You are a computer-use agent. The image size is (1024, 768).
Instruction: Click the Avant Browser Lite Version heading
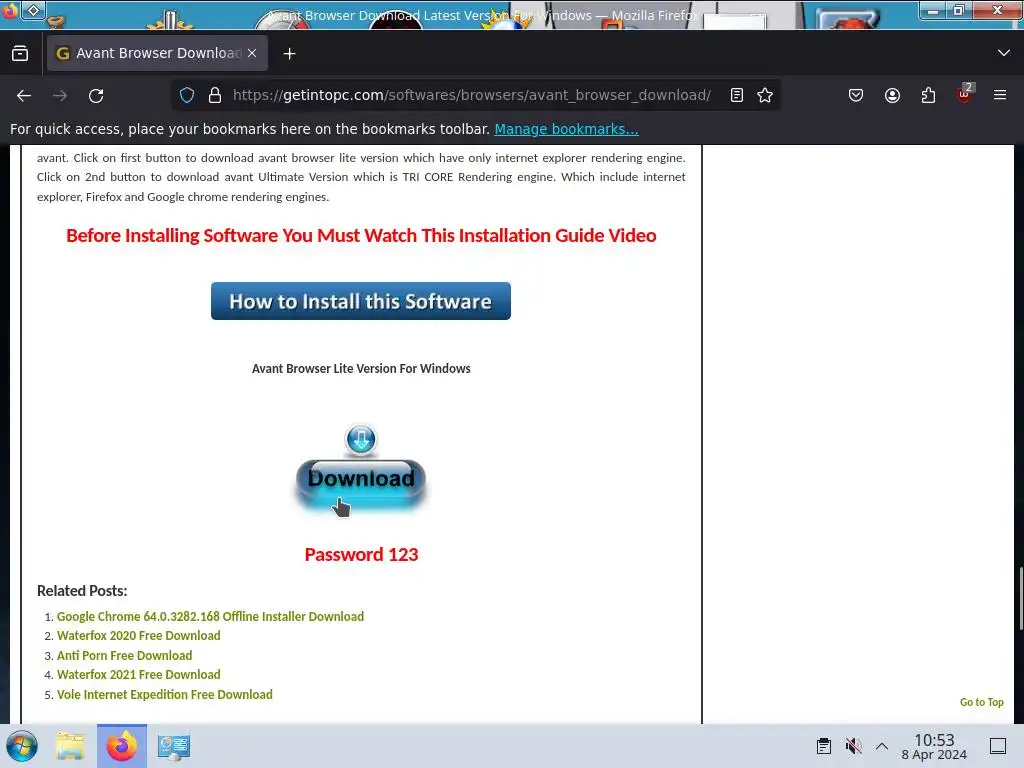pos(361,368)
